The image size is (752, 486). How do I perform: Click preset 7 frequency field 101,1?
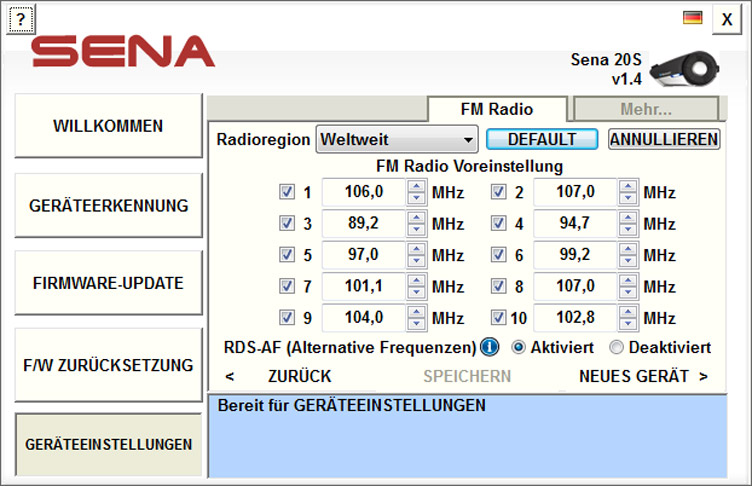[x=364, y=286]
